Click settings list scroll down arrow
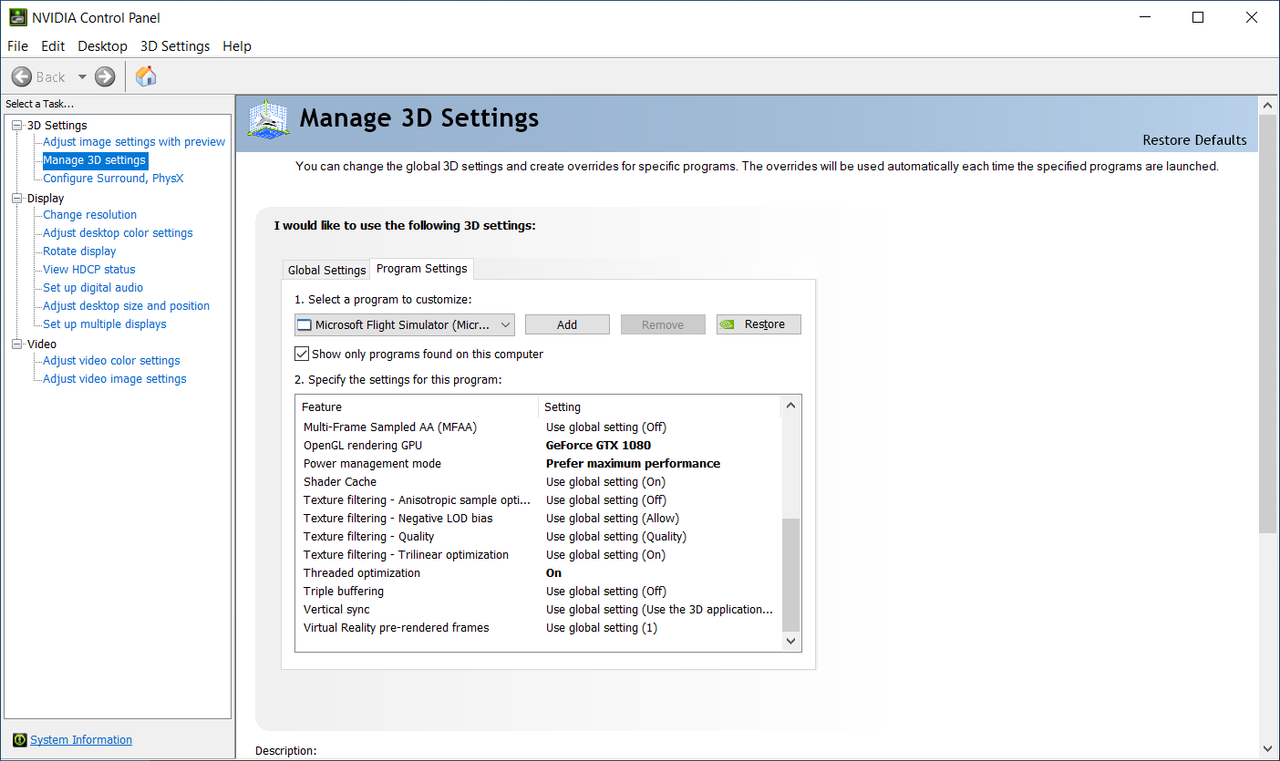The height and width of the screenshot is (761, 1280). pos(791,641)
